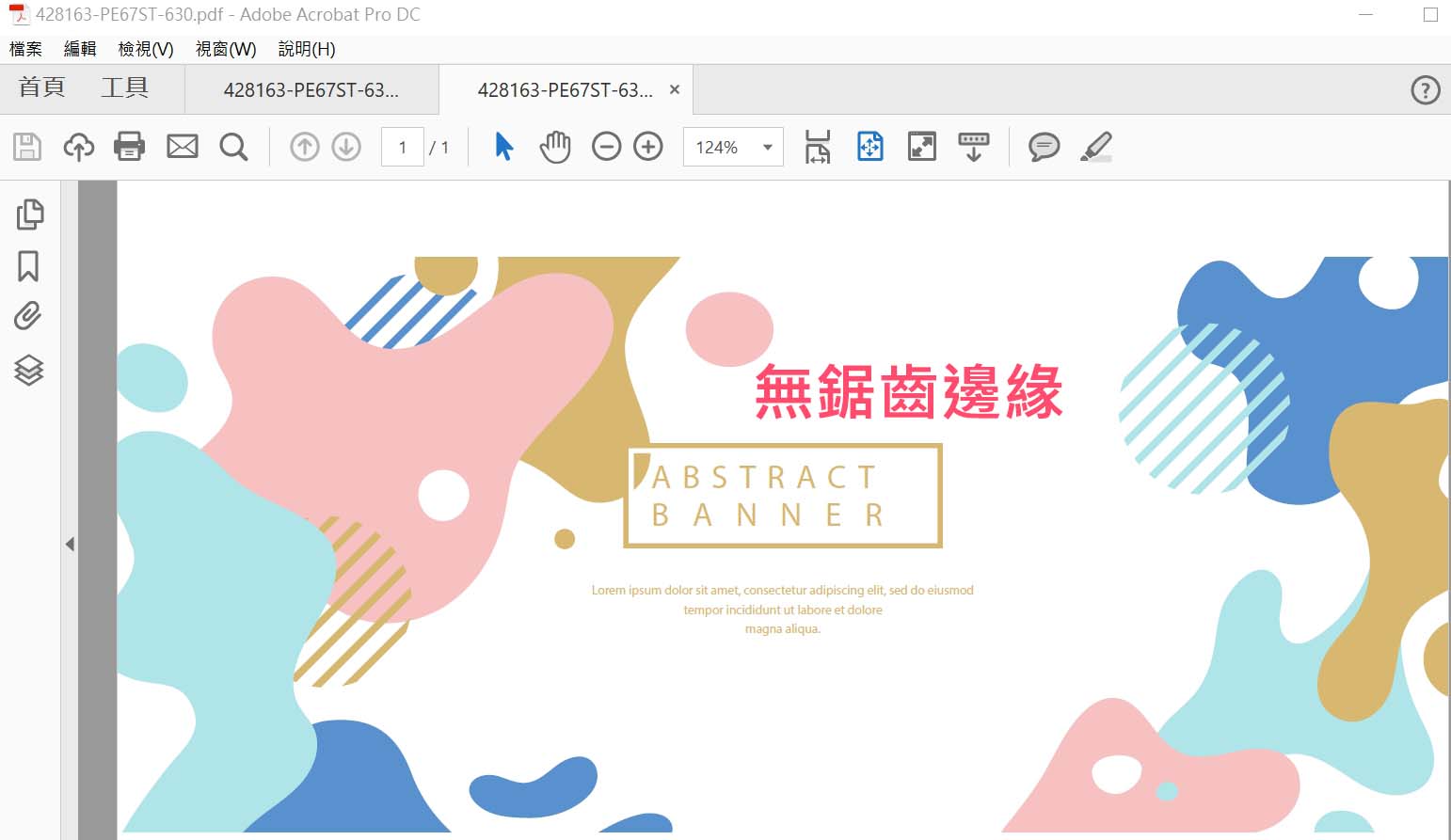
Task: Open the 檢視(V) menu
Action: 146,49
